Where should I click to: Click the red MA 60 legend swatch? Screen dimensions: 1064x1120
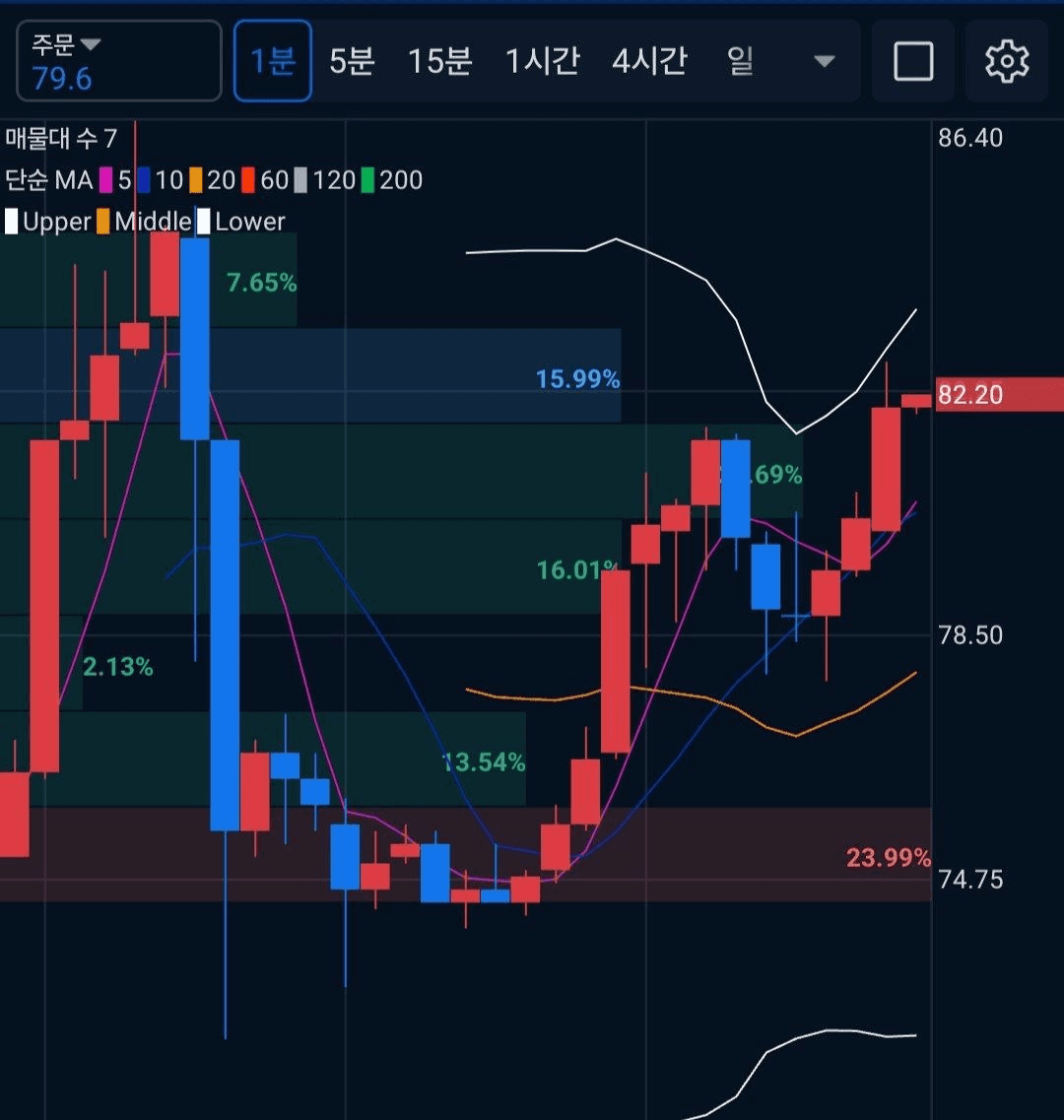248,180
